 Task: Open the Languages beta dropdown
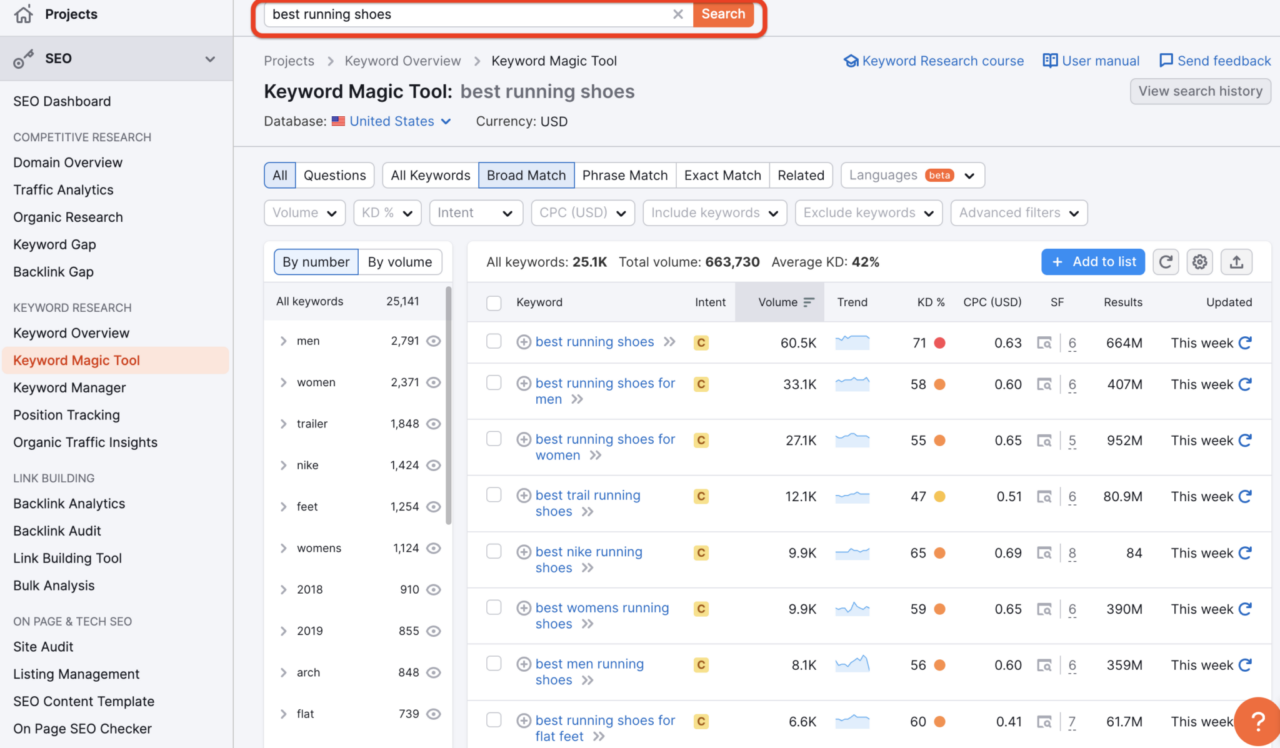[913, 175]
